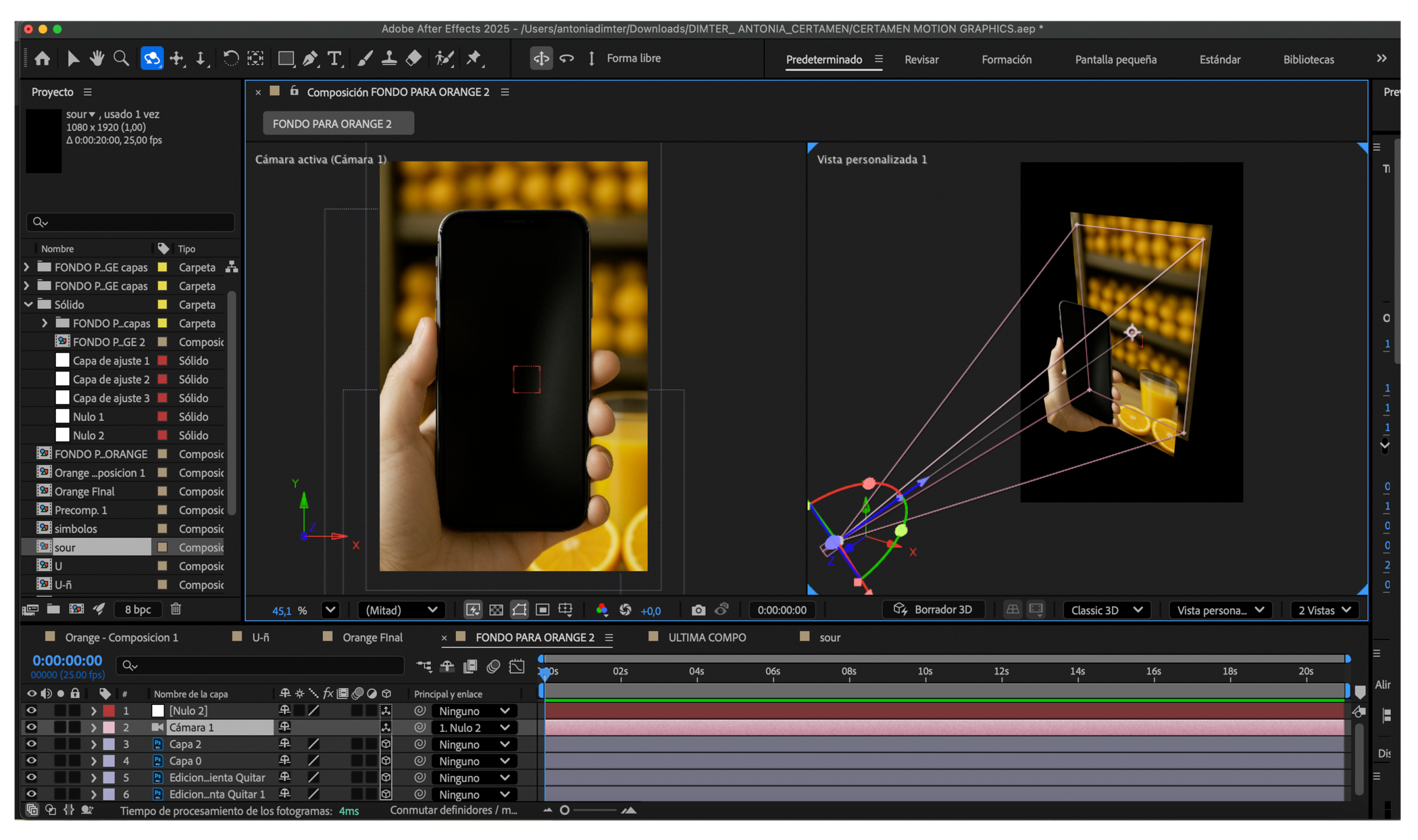Toggle transparency grid in the composition viewer
The height and width of the screenshot is (840, 1418).
click(x=496, y=610)
